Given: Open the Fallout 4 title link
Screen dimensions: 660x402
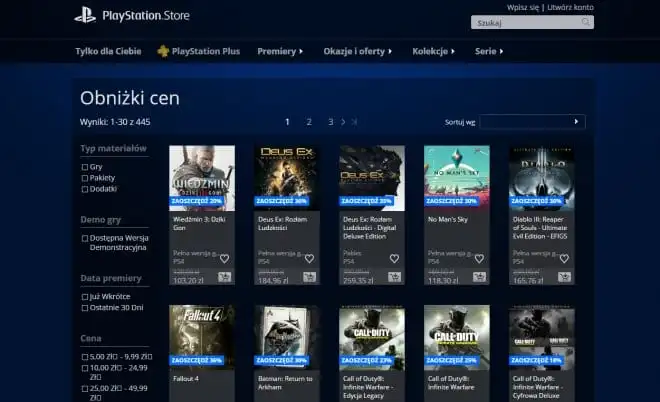Looking at the screenshot, I should [x=186, y=379].
